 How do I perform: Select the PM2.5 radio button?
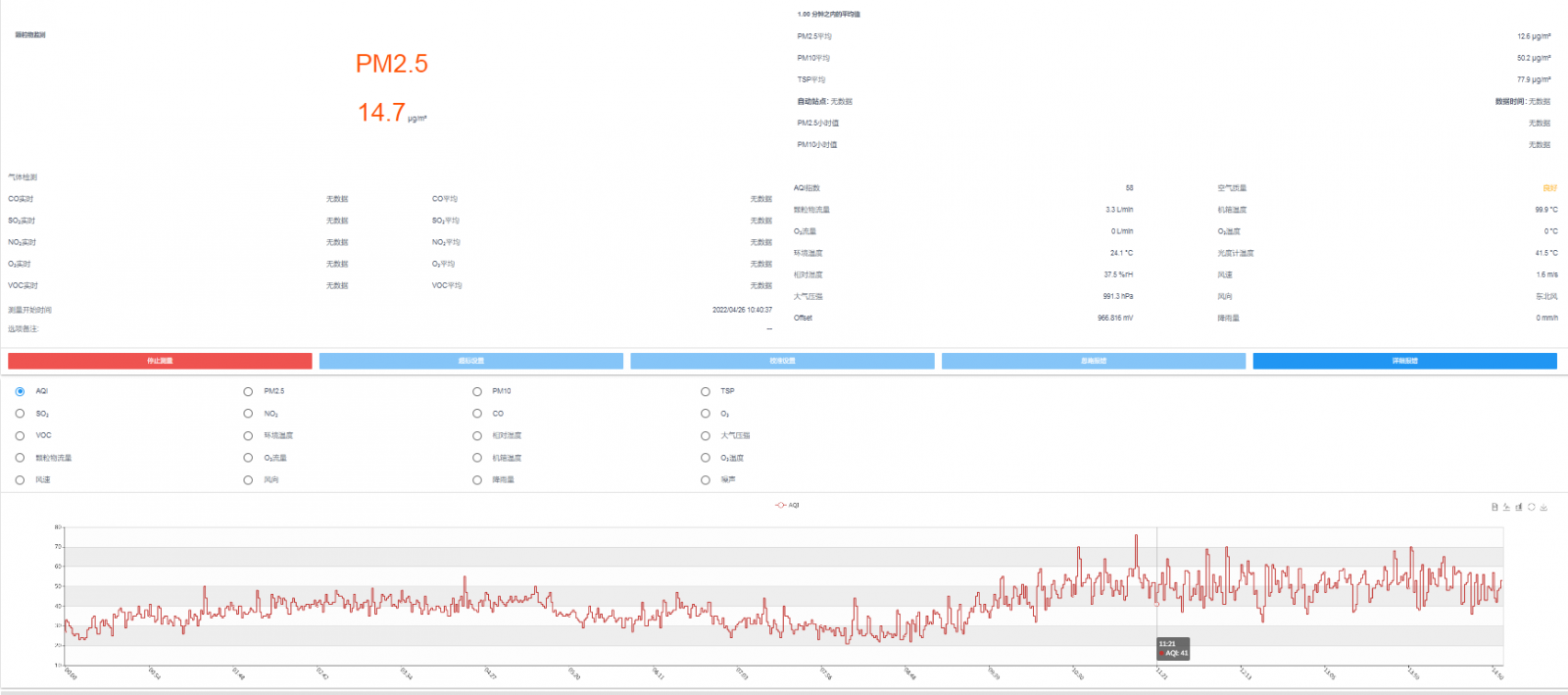[248, 391]
